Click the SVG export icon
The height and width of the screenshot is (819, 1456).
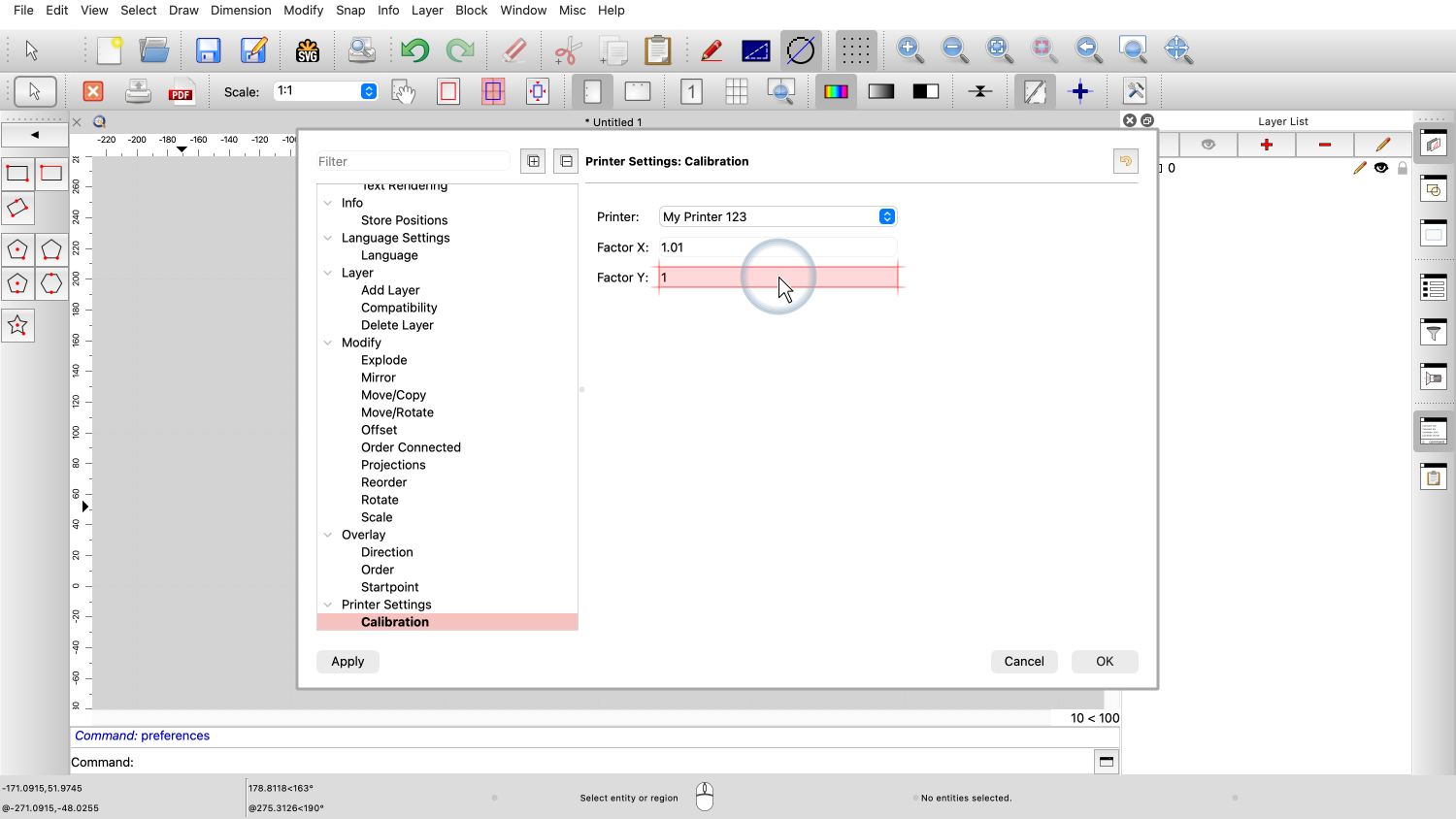(308, 50)
